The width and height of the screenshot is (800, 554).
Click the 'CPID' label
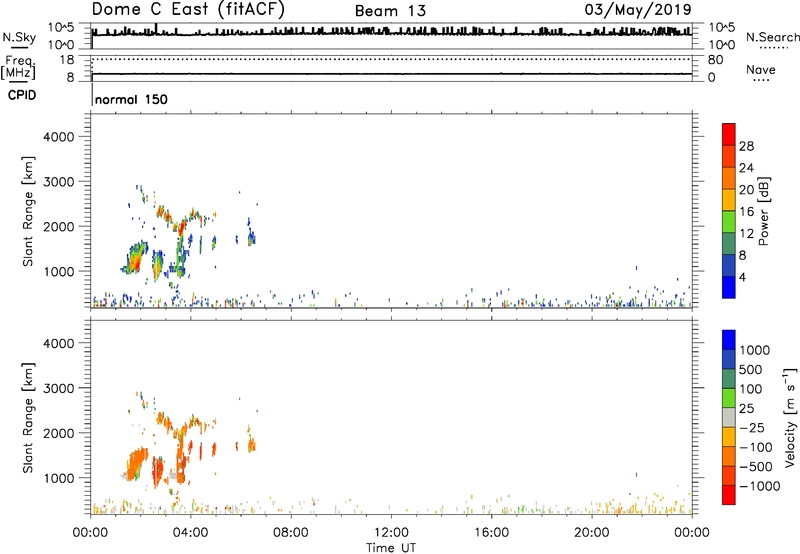22,95
